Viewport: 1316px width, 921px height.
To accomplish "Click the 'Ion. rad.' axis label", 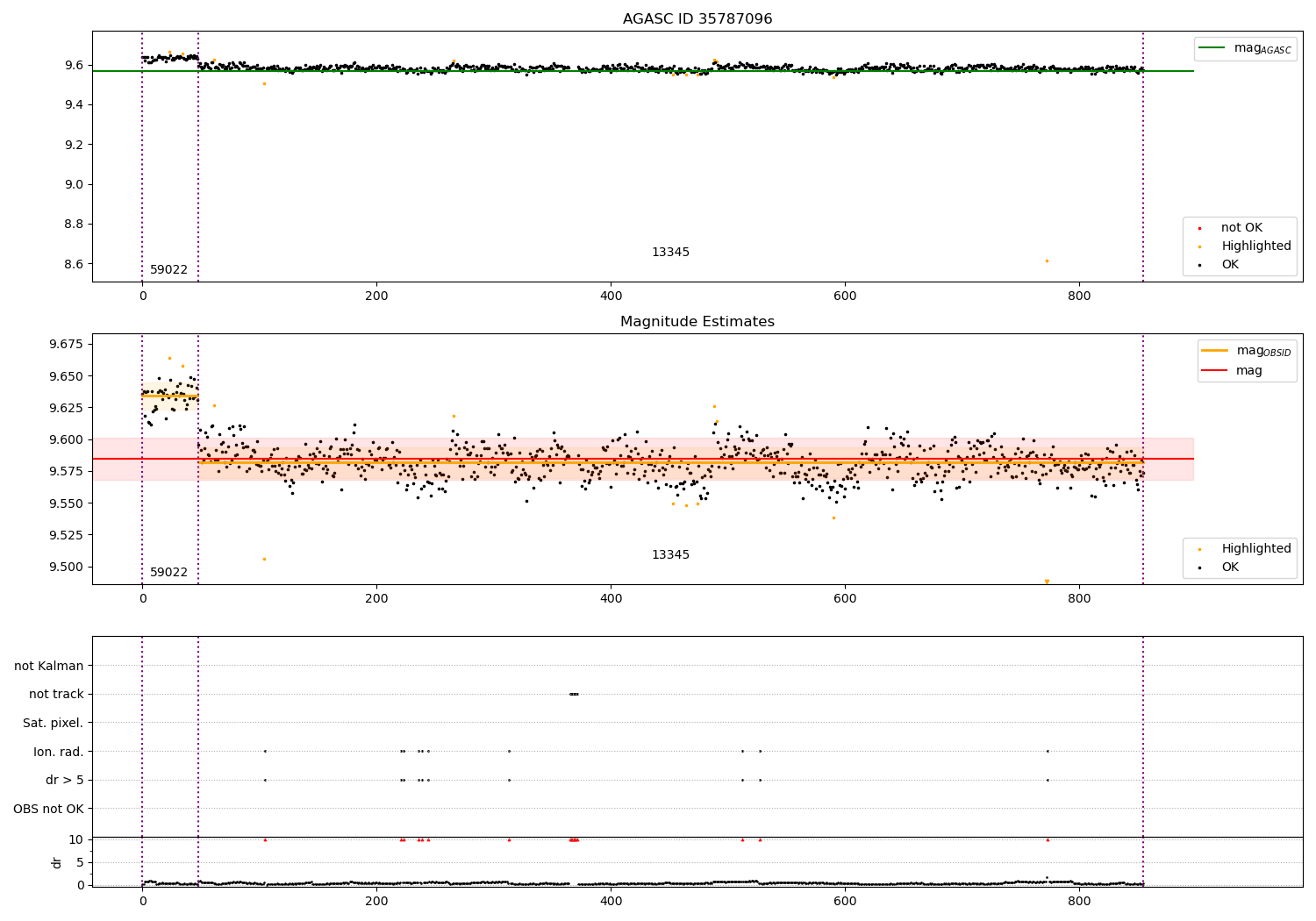I will pyautogui.click(x=59, y=752).
